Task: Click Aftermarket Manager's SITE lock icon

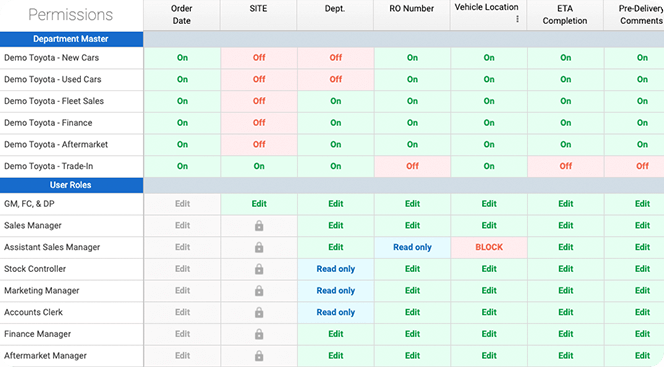Action: 259,356
